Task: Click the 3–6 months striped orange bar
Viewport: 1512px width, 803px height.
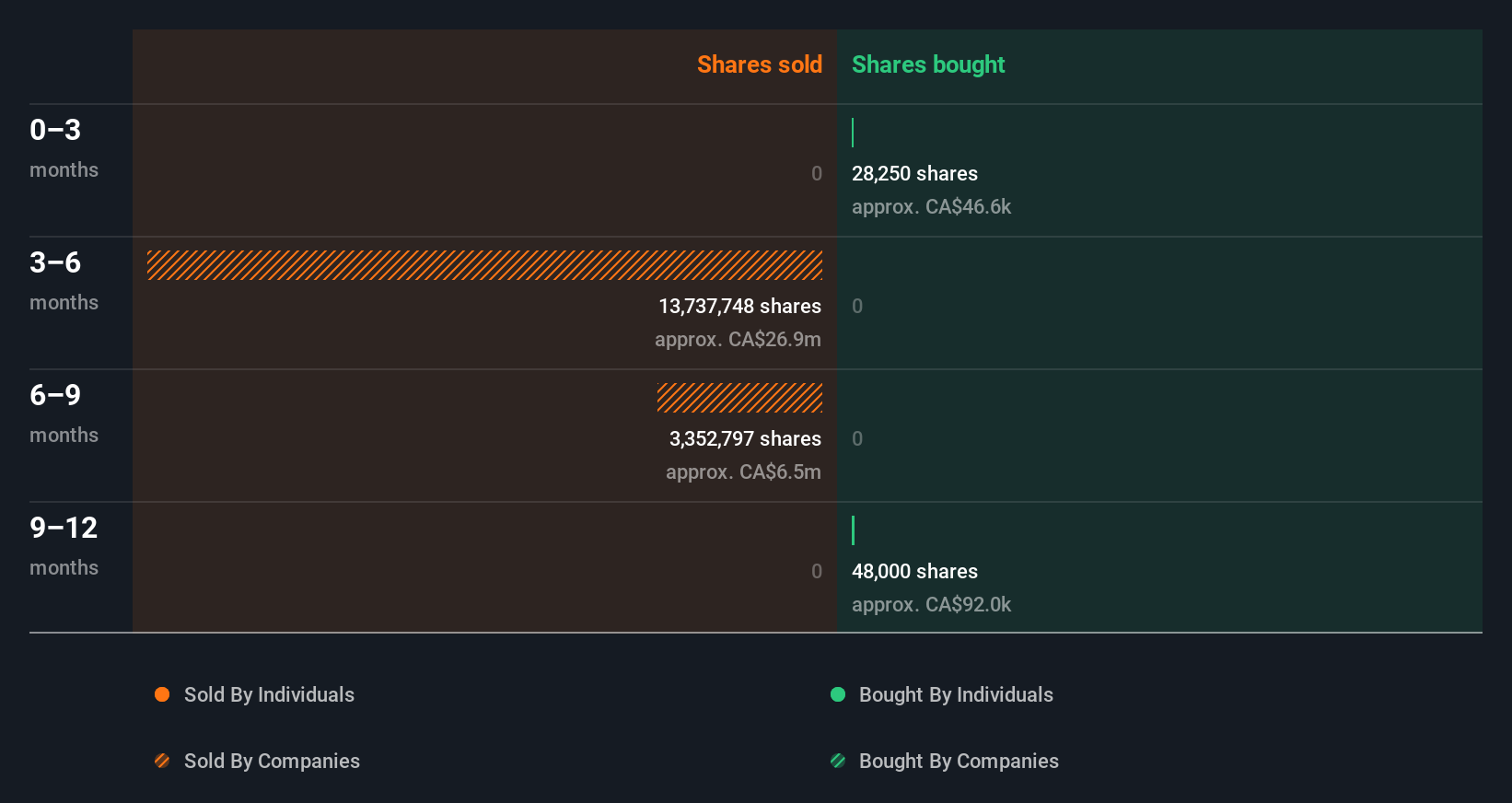Action: click(x=484, y=265)
